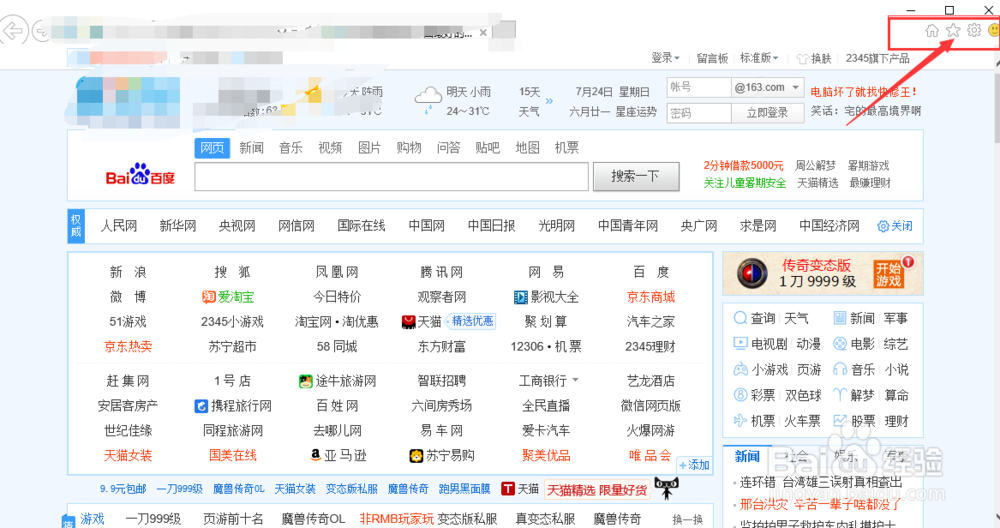Click the 小游戏 gamepad icon
This screenshot has height=528, width=1000.
(740, 369)
